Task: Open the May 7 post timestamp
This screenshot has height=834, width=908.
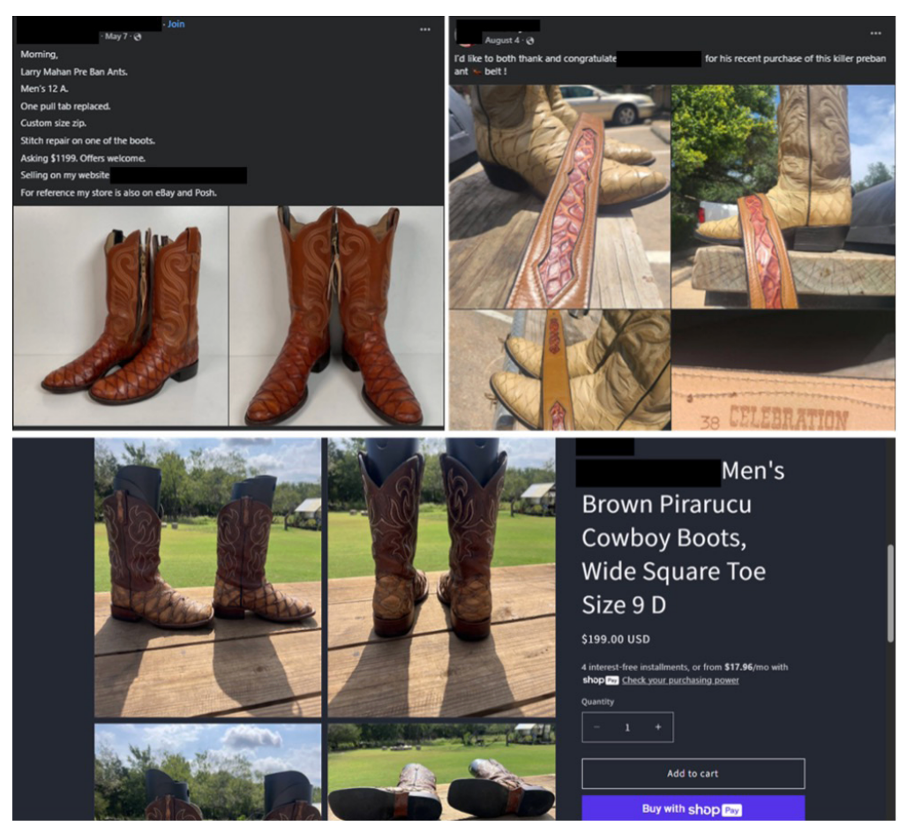Action: pyautogui.click(x=117, y=37)
